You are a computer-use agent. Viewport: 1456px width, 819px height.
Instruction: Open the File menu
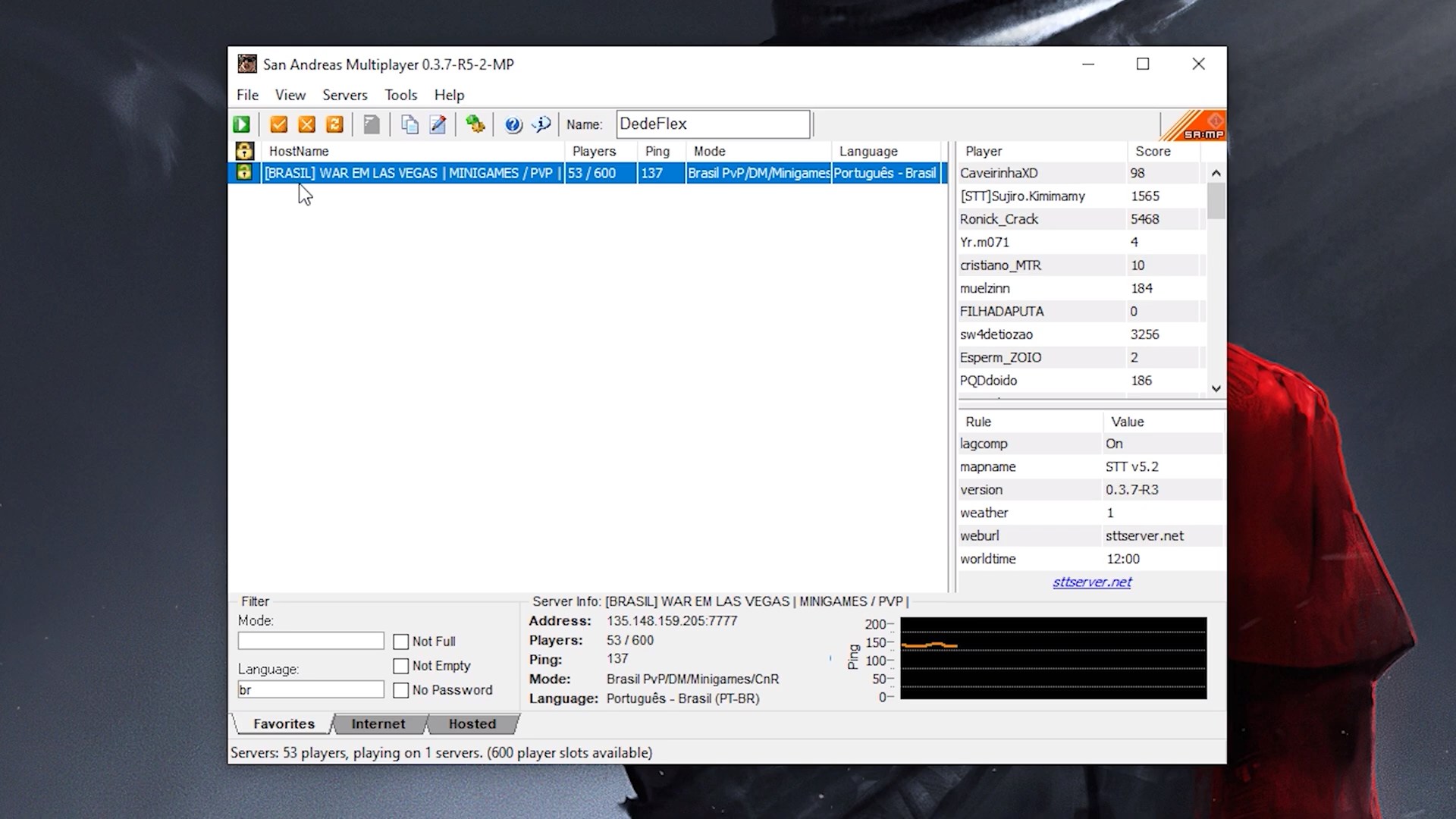[x=247, y=95]
